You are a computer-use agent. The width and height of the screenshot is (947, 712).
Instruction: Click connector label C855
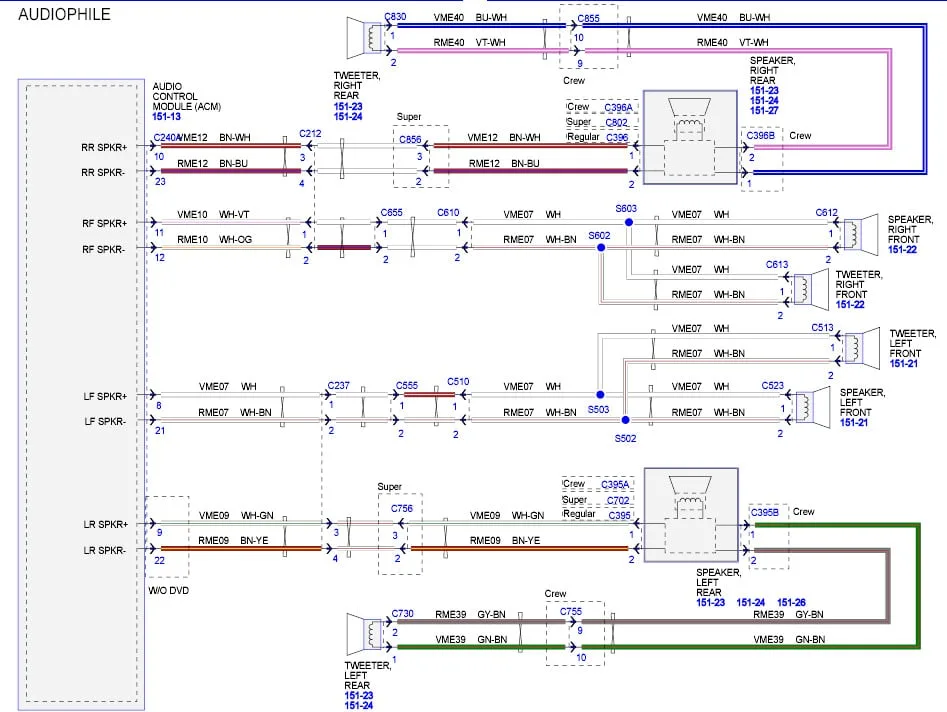588,18
